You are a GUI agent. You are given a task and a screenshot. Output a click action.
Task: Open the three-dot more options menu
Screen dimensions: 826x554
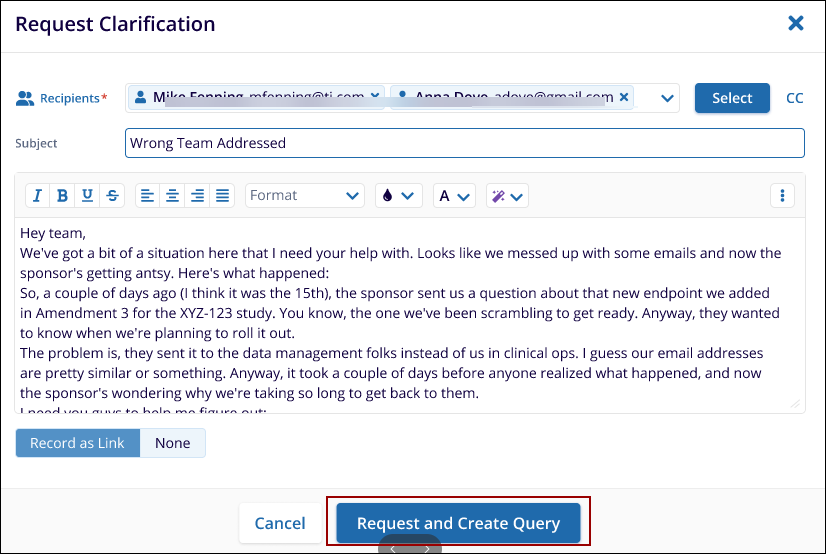click(x=782, y=196)
